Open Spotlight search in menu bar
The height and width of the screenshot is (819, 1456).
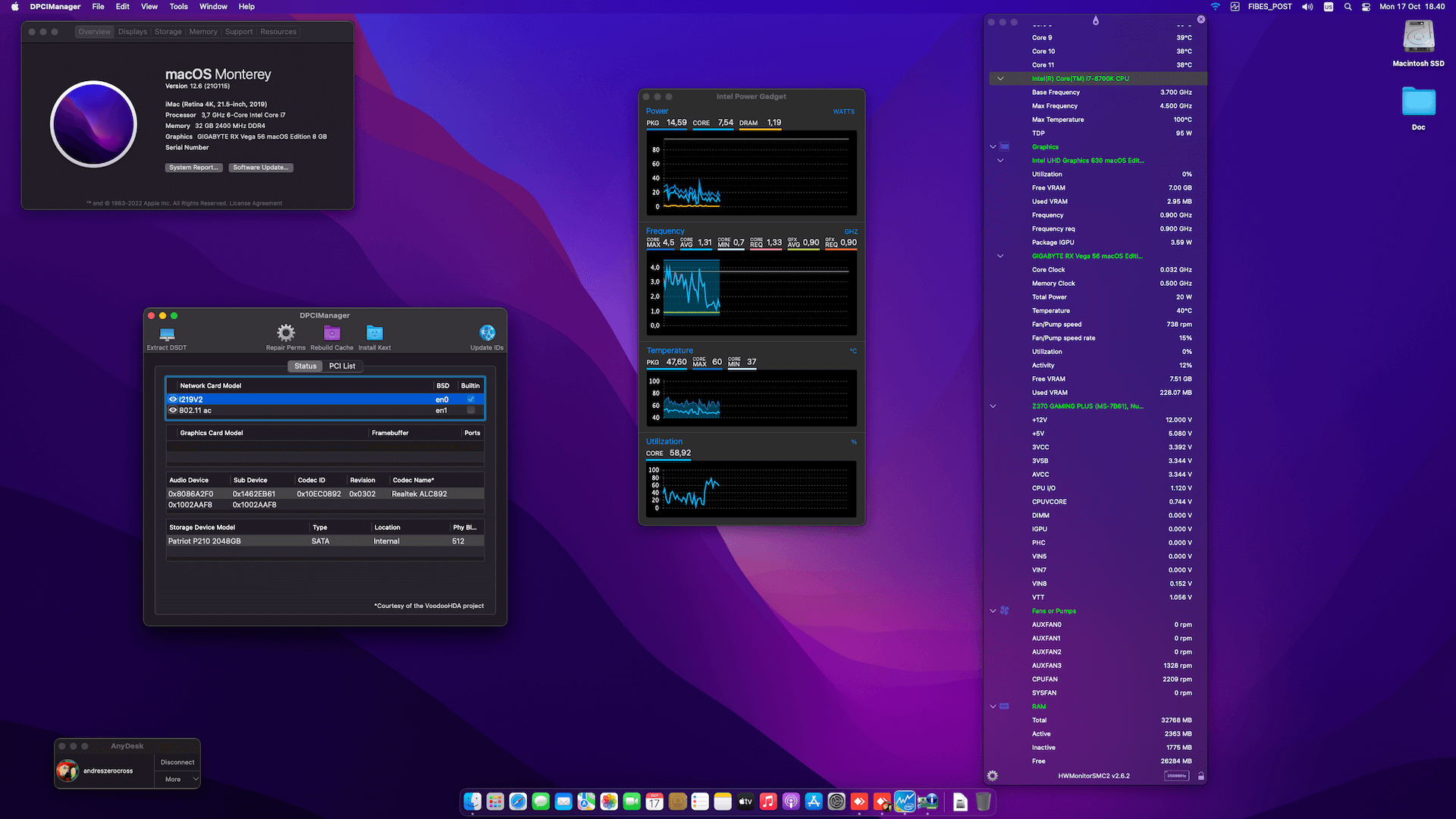click(x=1348, y=7)
